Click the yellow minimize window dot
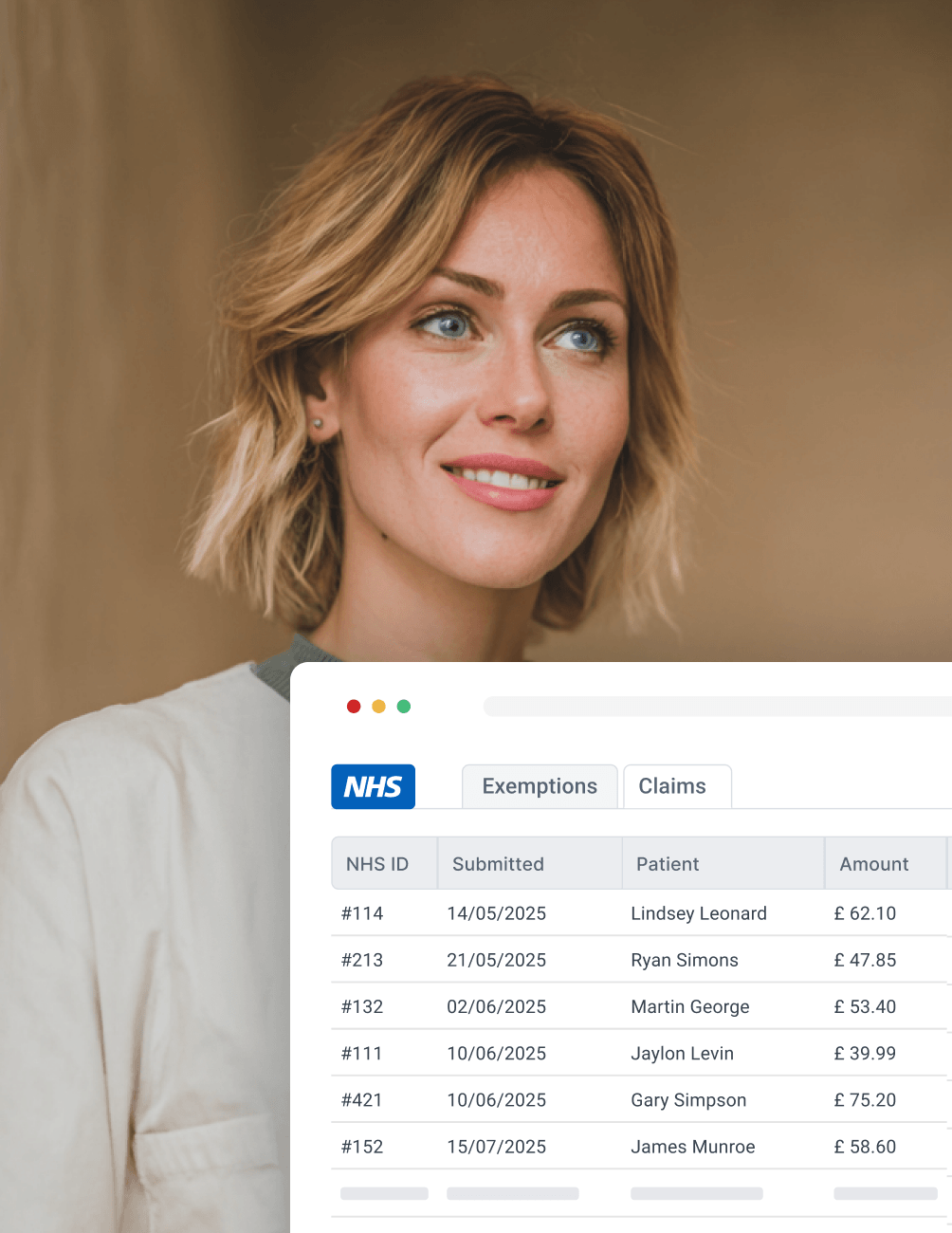 tap(378, 707)
